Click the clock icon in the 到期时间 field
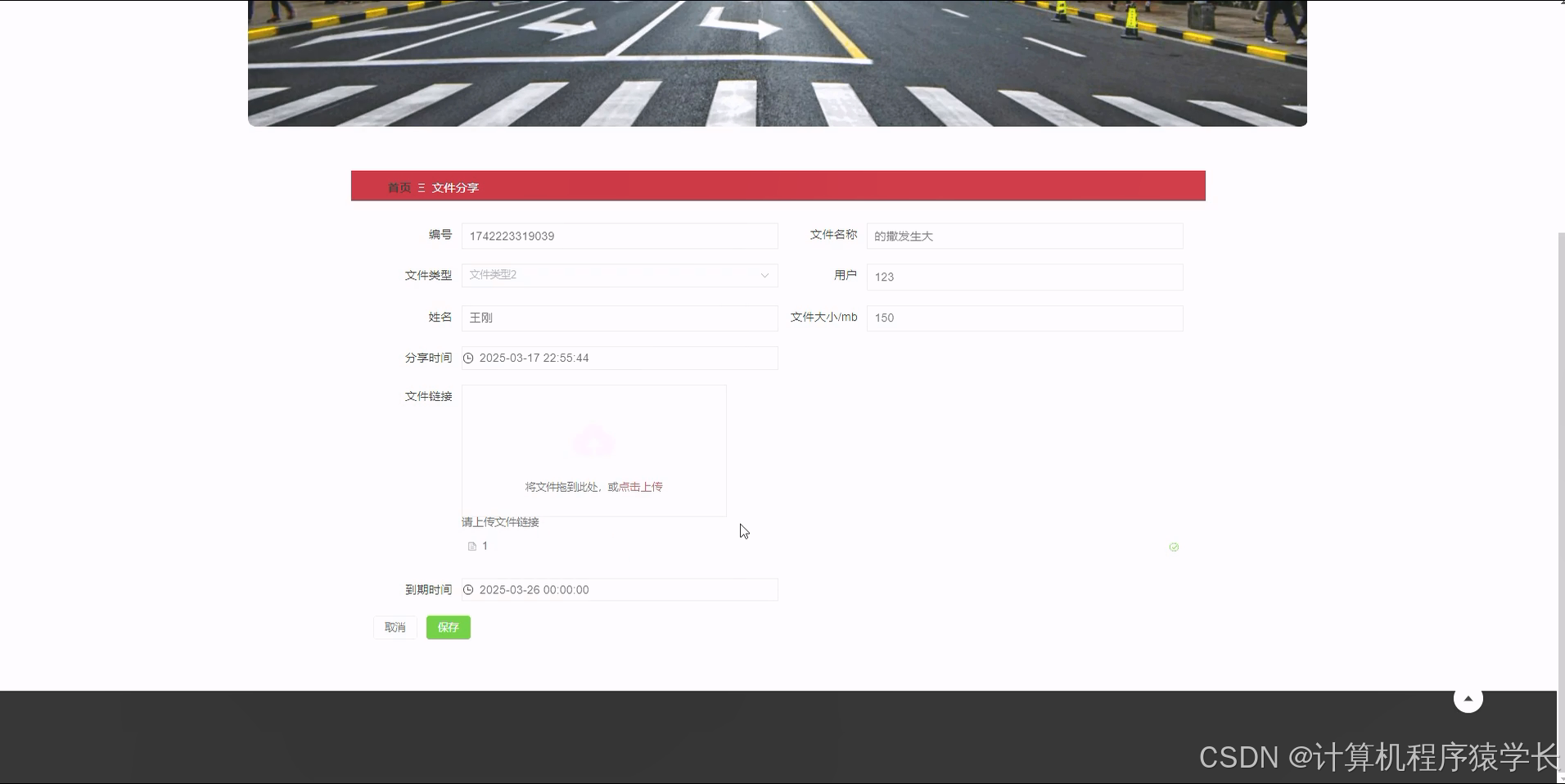Screen dimensions: 1565x784 click(x=468, y=589)
